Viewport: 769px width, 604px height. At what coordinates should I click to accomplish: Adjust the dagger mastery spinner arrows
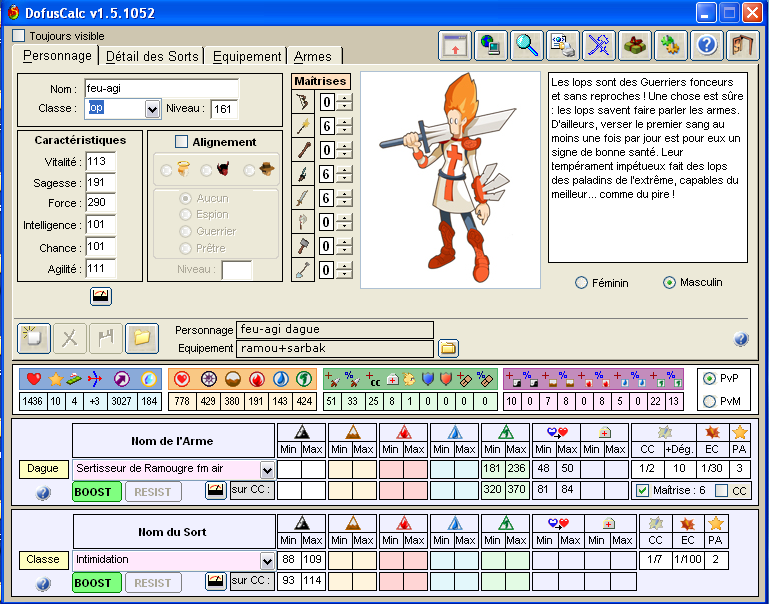tap(345, 174)
